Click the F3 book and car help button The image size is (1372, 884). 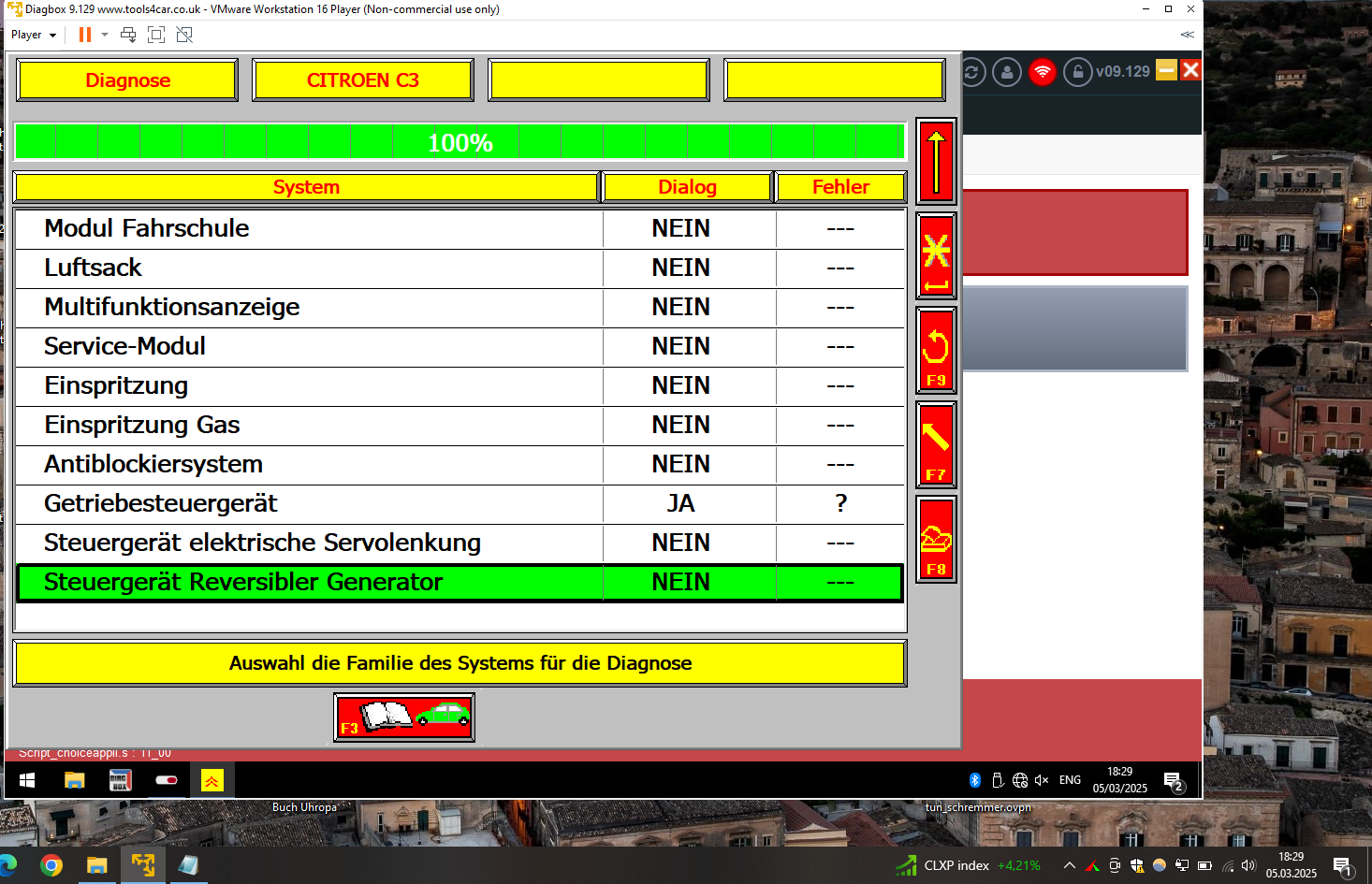404,717
